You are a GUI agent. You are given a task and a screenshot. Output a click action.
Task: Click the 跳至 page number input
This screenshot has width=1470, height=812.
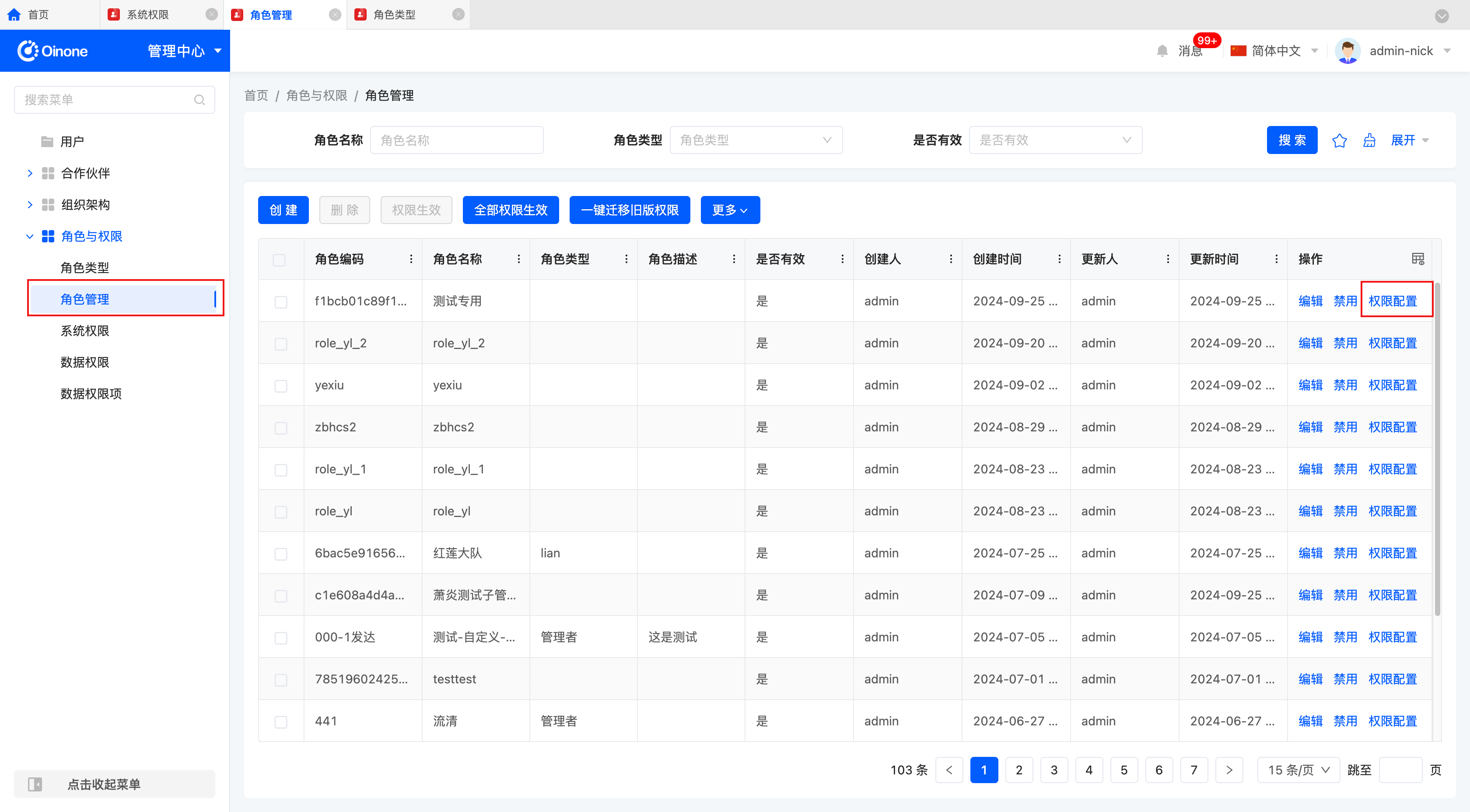(1400, 770)
